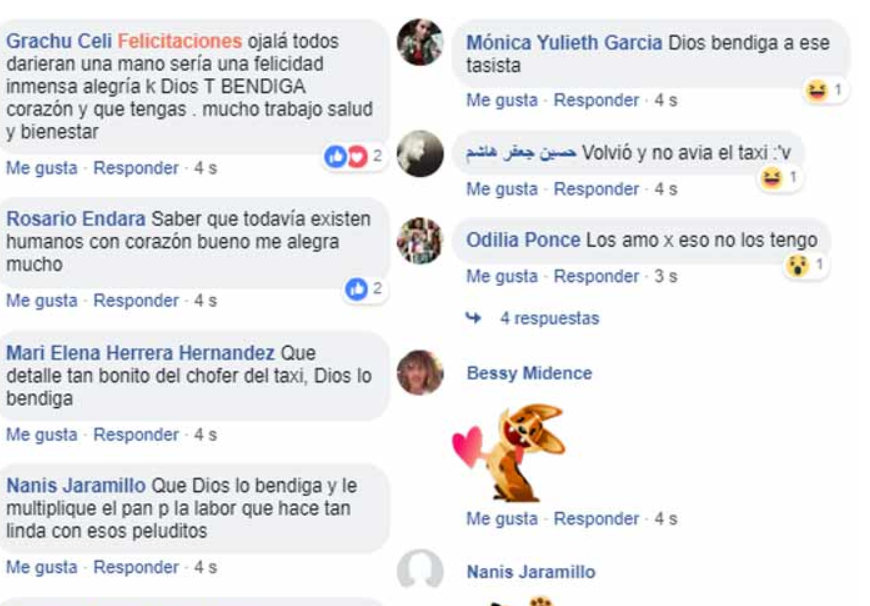Open the wow reaction on Odilia Ponce's comment
This screenshot has width=870, height=606.
[806, 265]
